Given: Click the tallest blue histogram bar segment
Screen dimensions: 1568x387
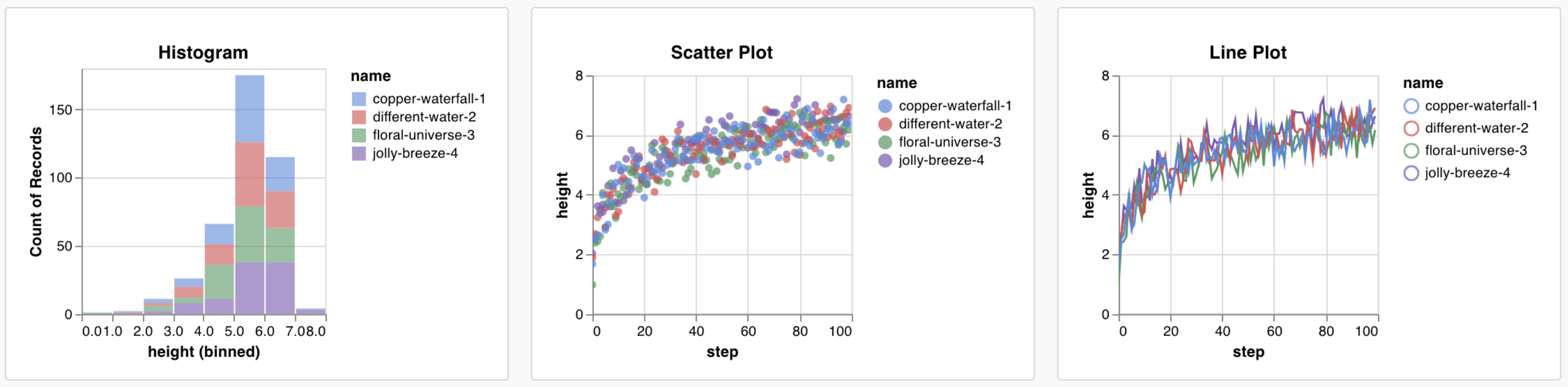Looking at the screenshot, I should 250,109.
